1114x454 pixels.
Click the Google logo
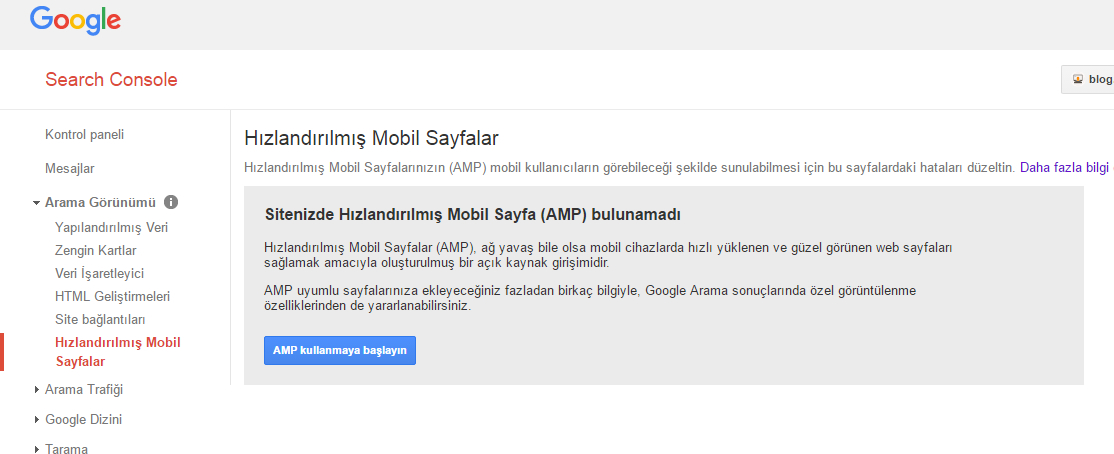(75, 20)
